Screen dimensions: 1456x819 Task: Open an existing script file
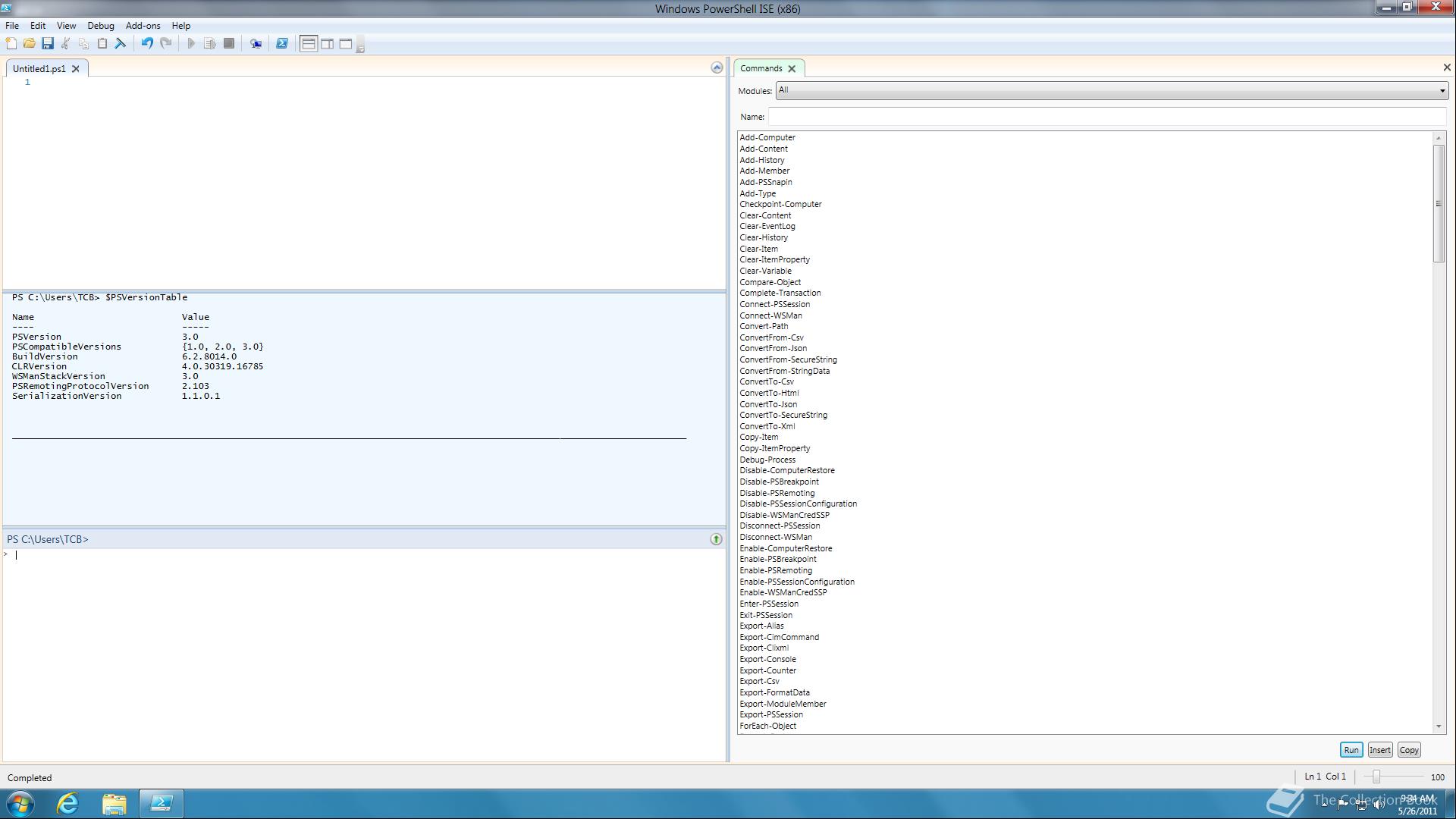point(30,43)
